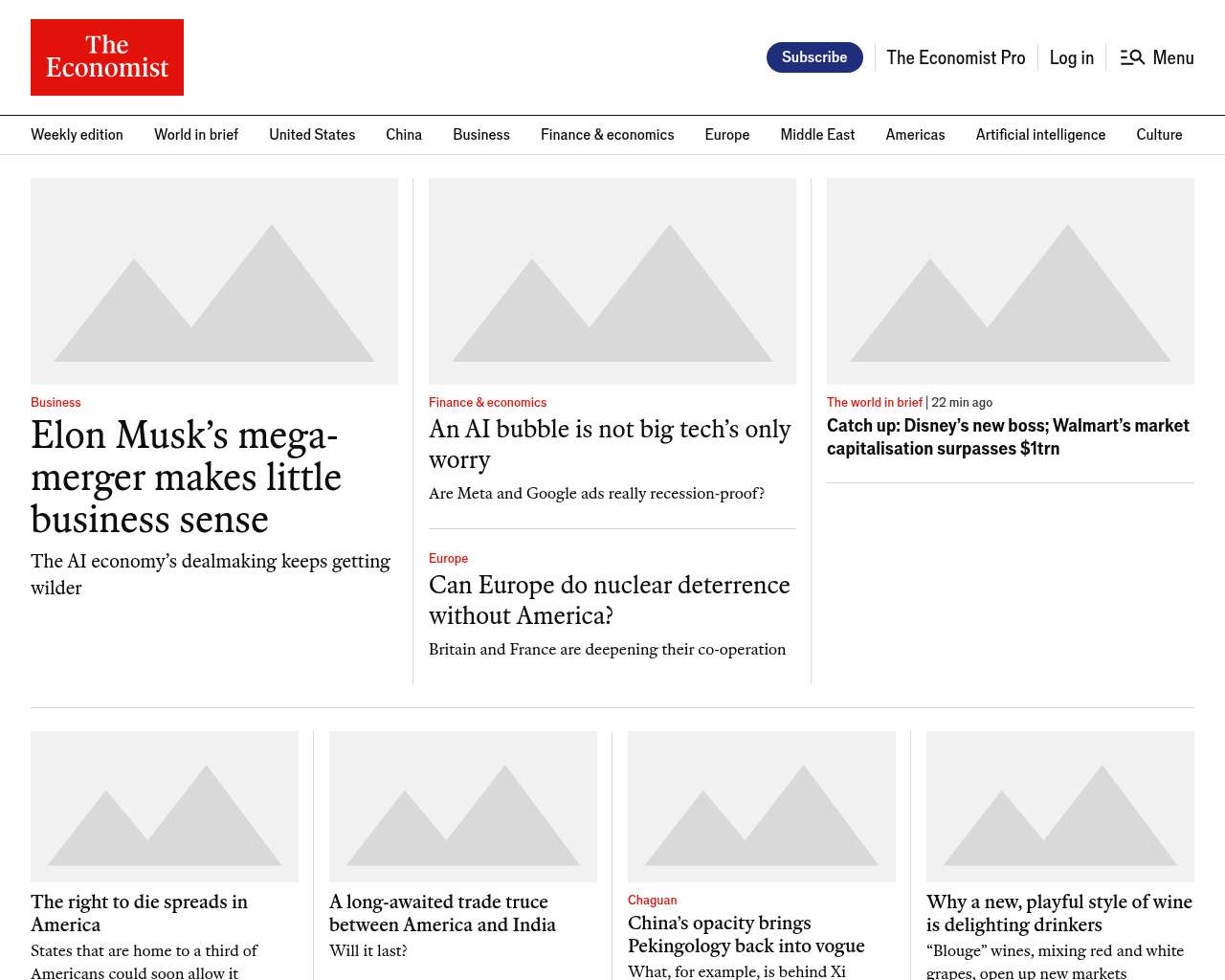Open An AI bubble headline
The width and height of the screenshot is (1225, 980).
[x=610, y=444]
